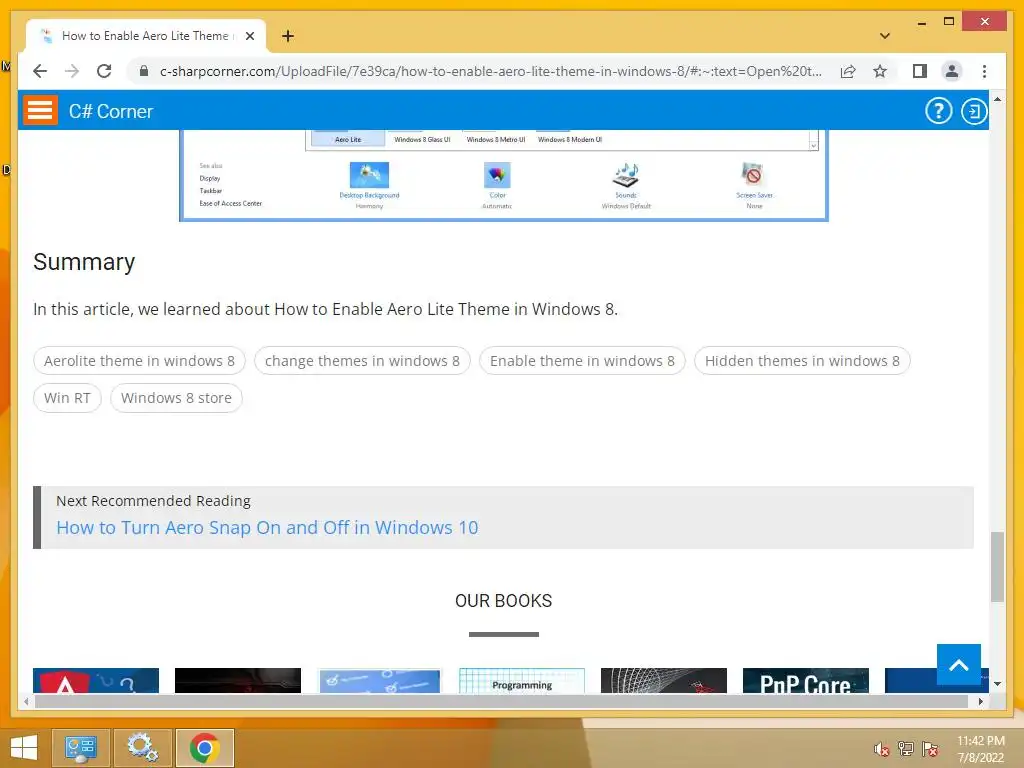Open the Angular book thumbnail
This screenshot has width=1024, height=768.
point(96,680)
